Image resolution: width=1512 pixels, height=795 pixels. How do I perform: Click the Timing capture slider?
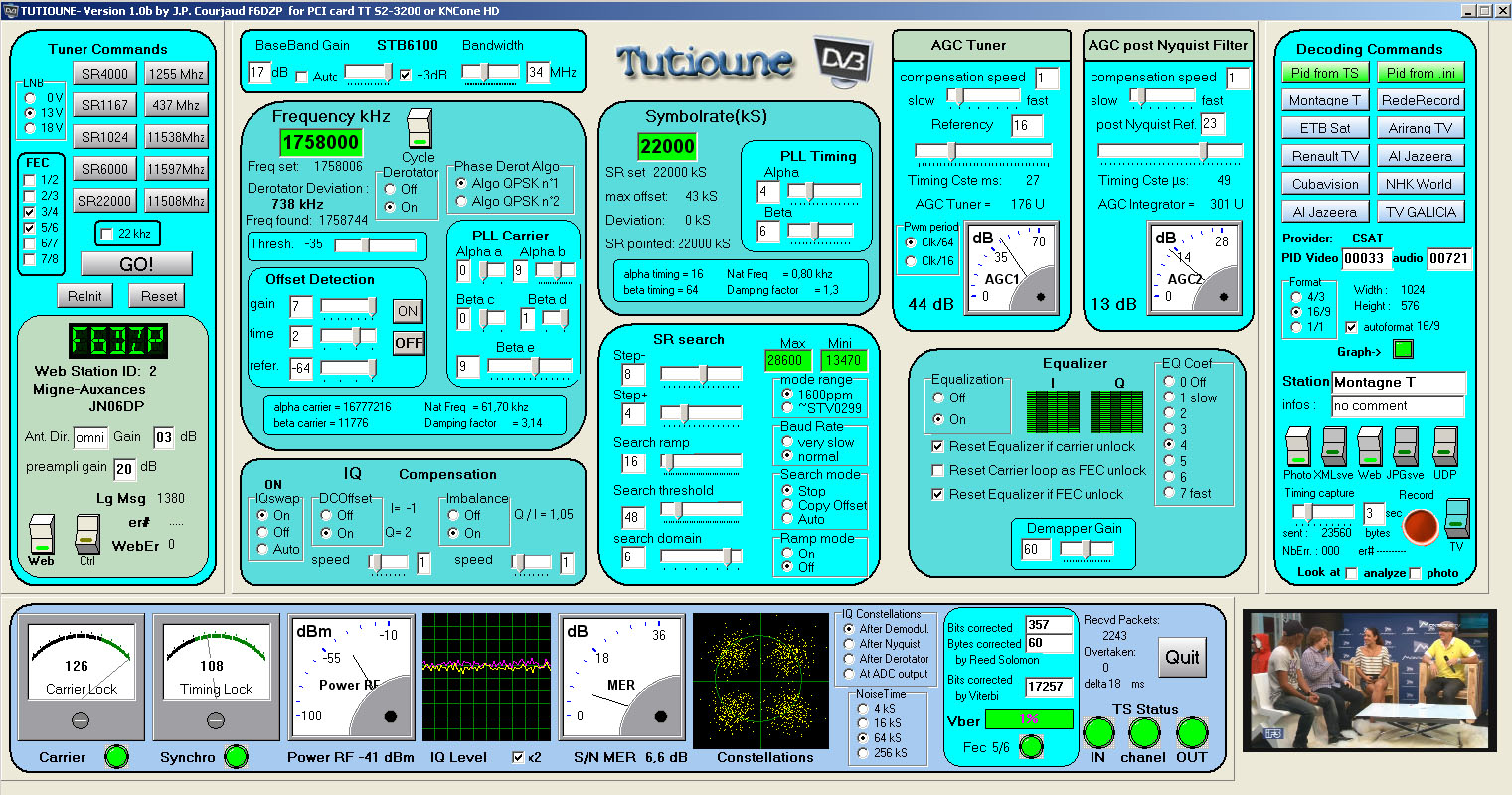click(1322, 513)
